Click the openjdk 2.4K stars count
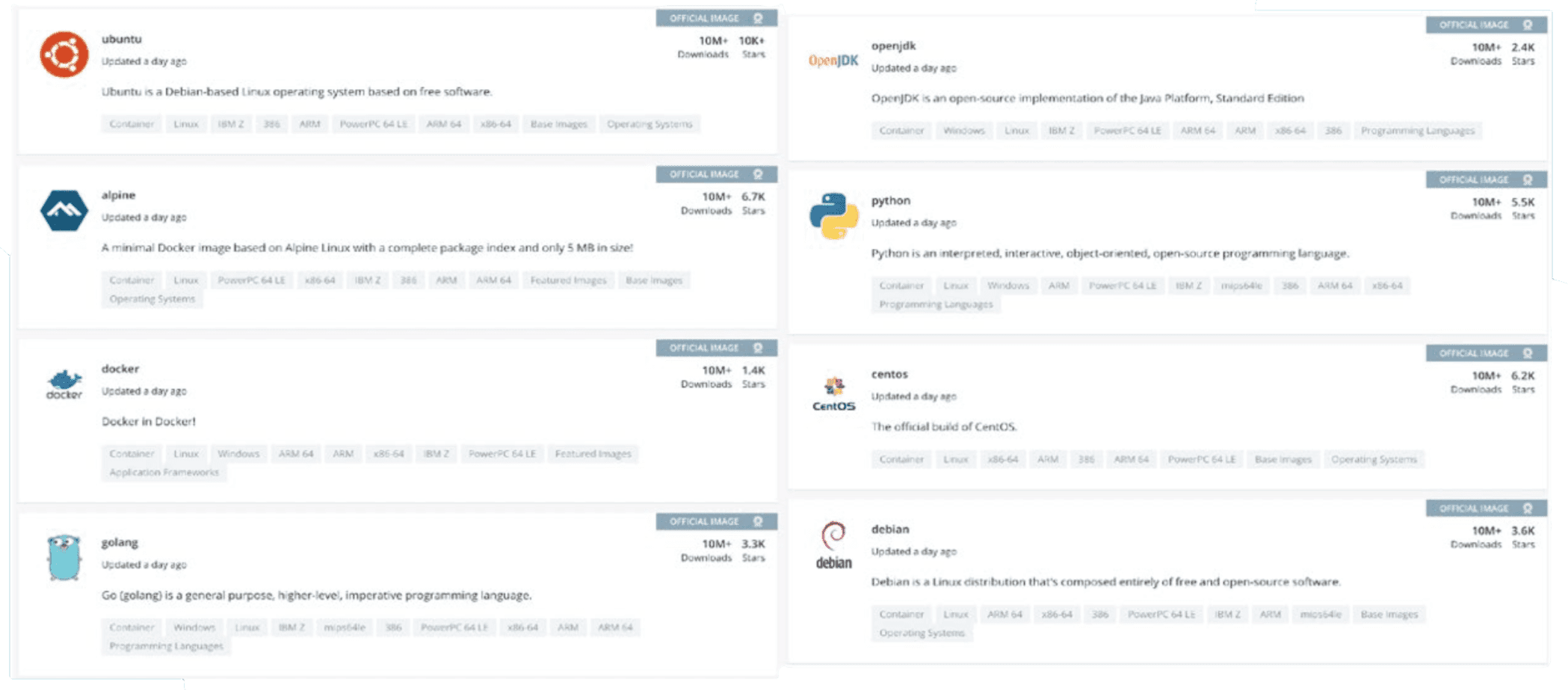This screenshot has width=1568, height=690. pos(1522,47)
